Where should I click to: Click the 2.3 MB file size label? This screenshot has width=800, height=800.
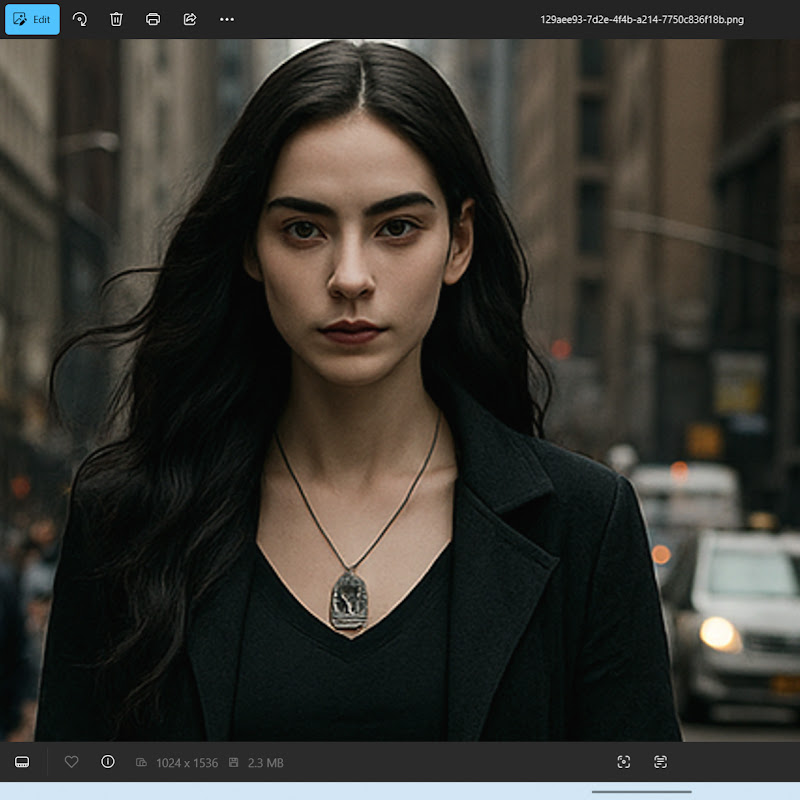click(x=264, y=763)
